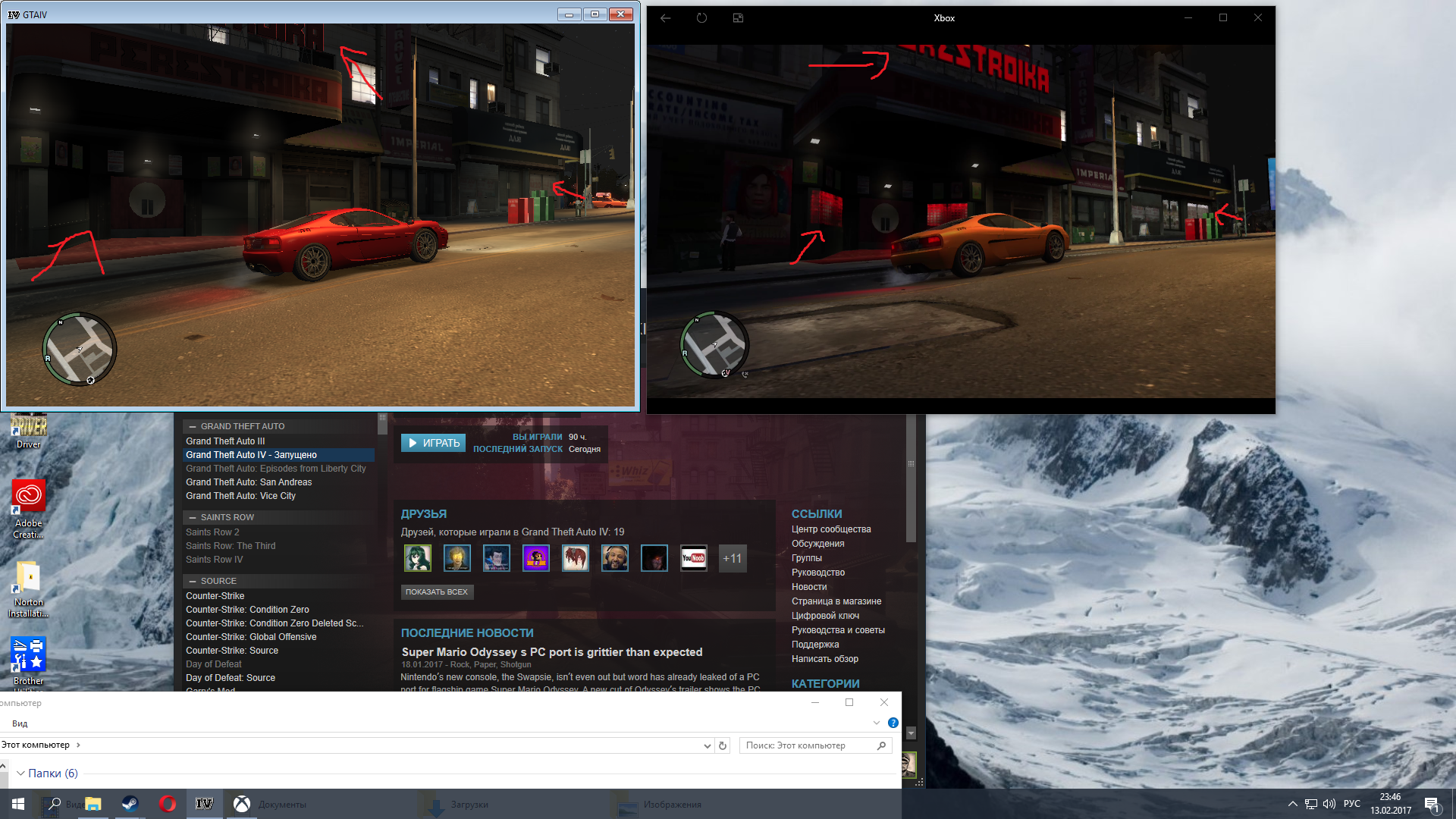Click the ПОКАЗАТЬ ВСЕХ friends button
Viewport: 1456px width, 819px height.
tap(437, 592)
